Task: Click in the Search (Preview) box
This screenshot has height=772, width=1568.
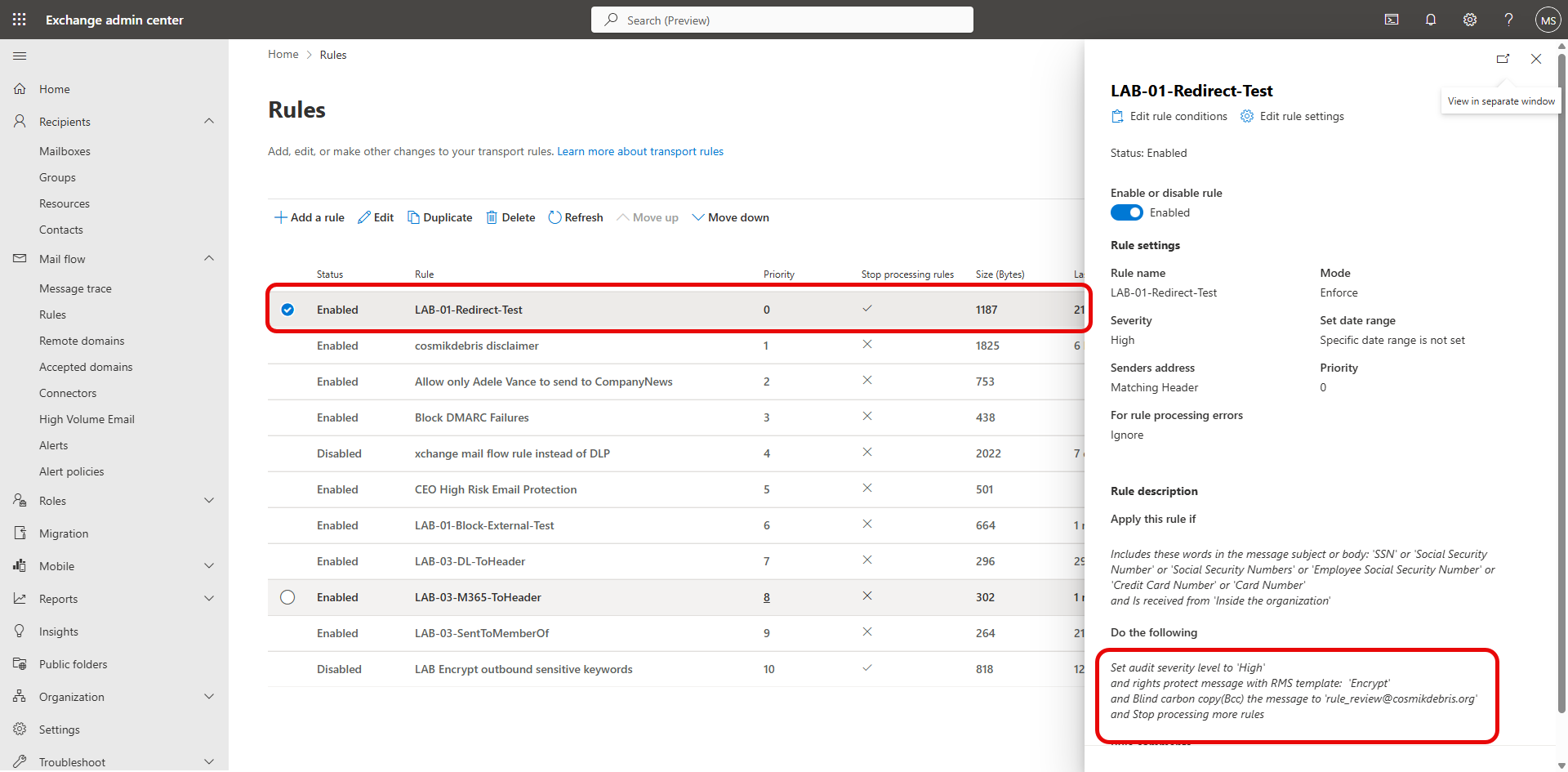Action: 782,20
